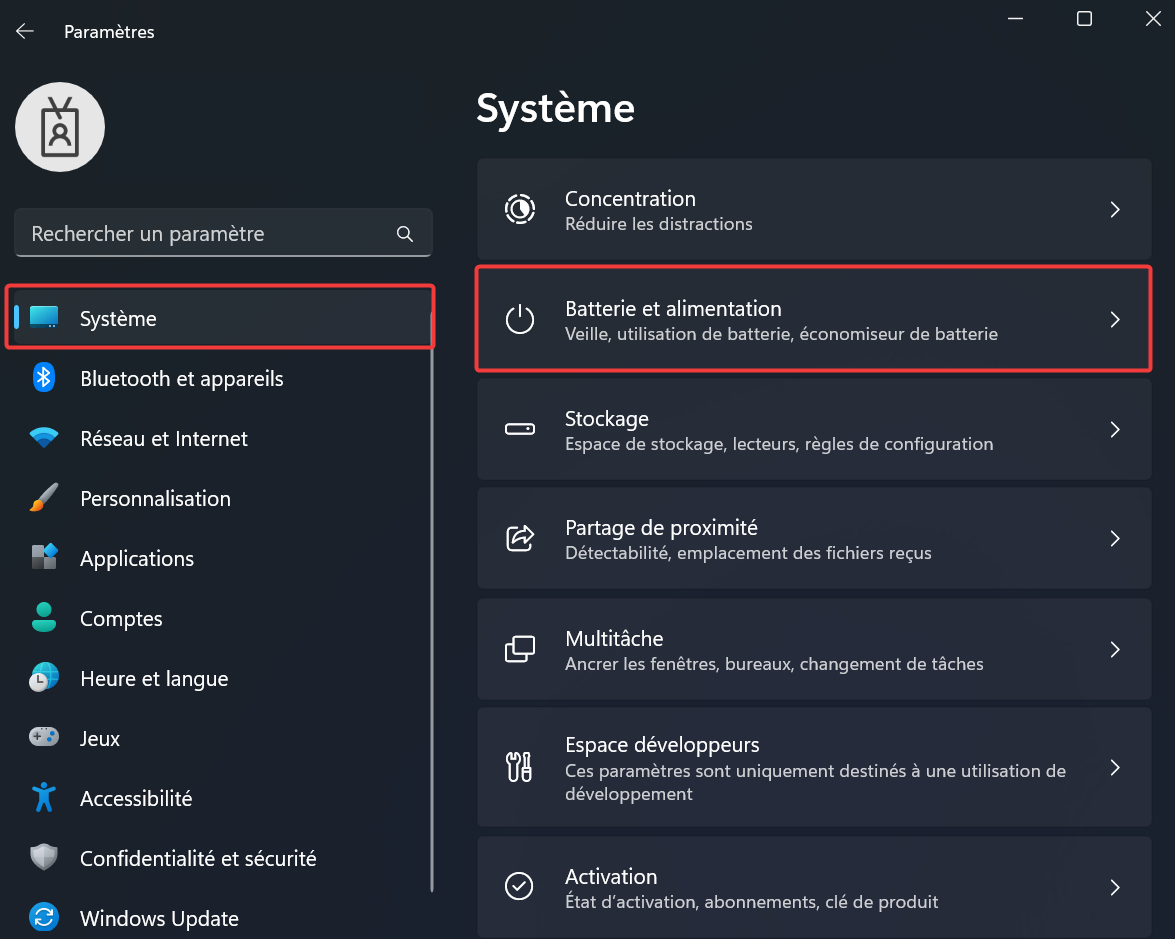Open the Concentration settings title
The width and height of the screenshot is (1175, 939).
(x=630, y=199)
